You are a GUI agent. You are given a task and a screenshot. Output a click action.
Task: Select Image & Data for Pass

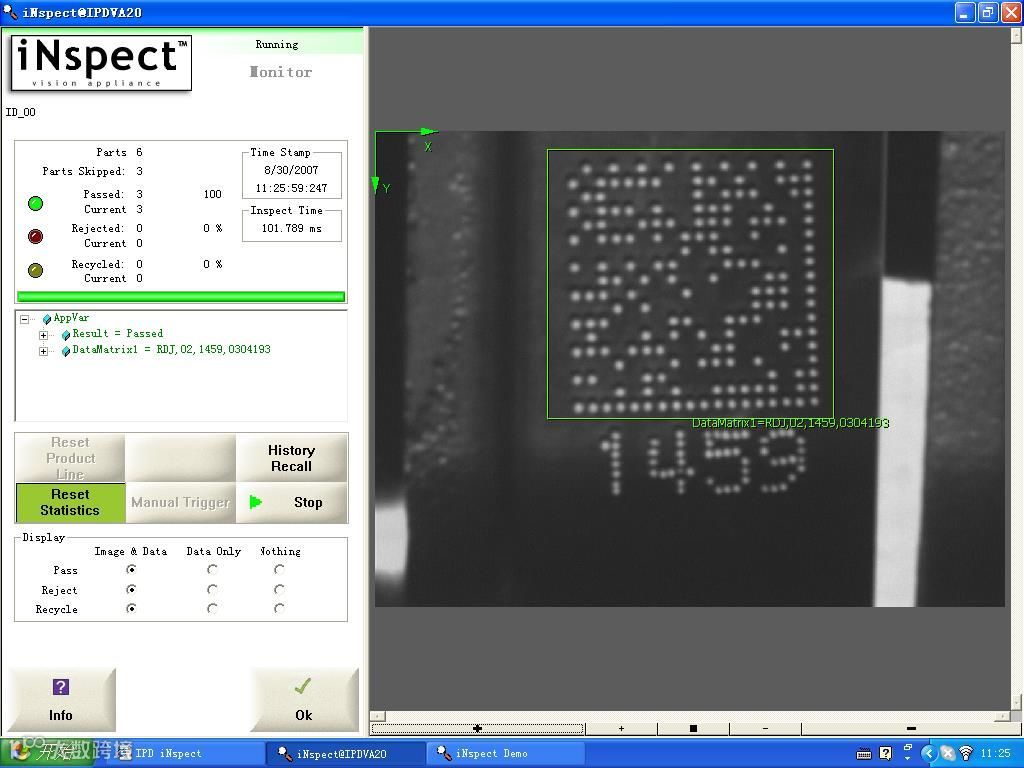(131, 569)
